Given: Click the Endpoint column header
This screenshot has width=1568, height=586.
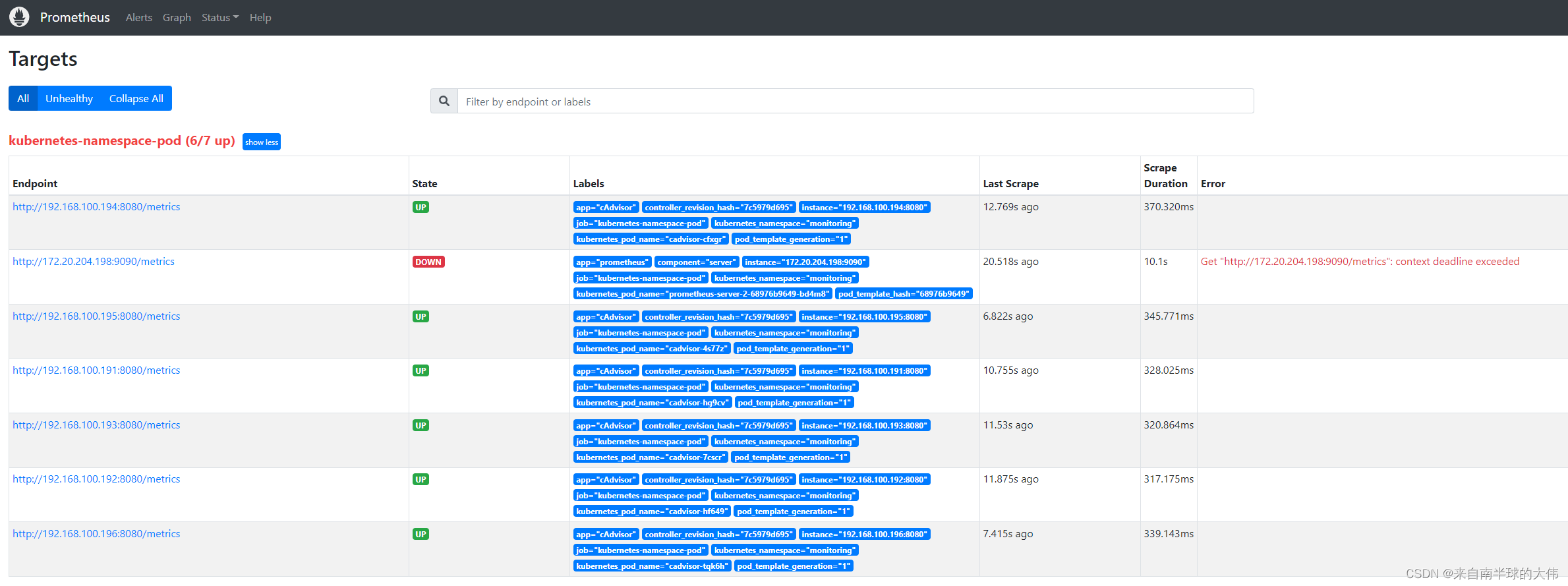Looking at the screenshot, I should point(35,184).
